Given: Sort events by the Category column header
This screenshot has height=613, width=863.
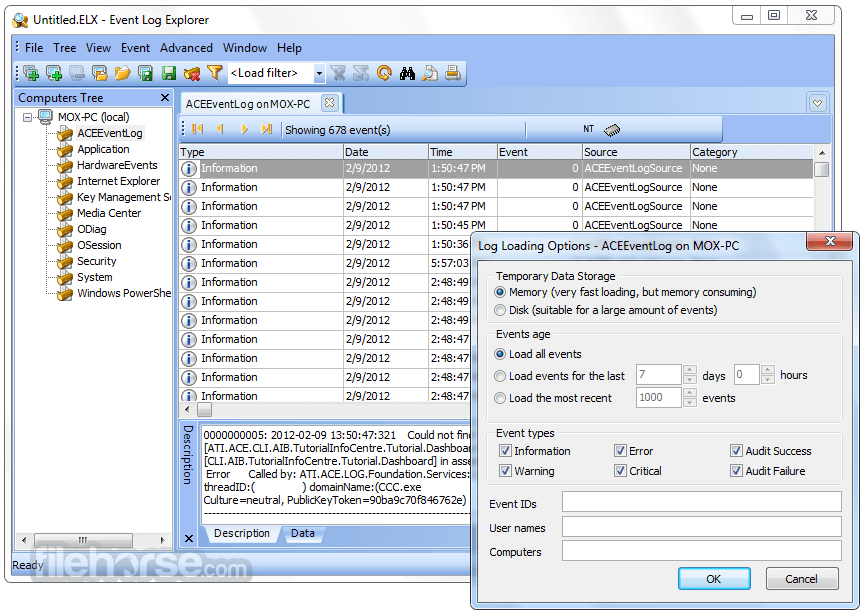Looking at the screenshot, I should pos(751,152).
